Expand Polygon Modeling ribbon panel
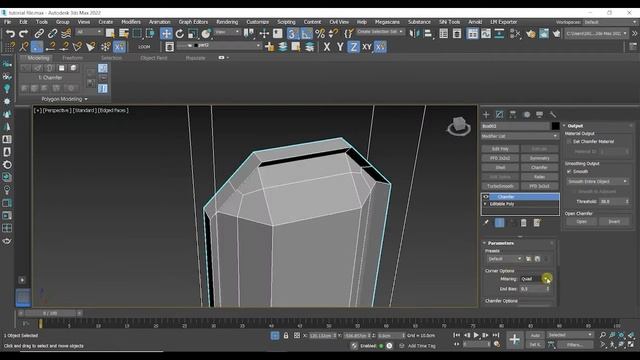The height and width of the screenshot is (360, 640). [64, 99]
